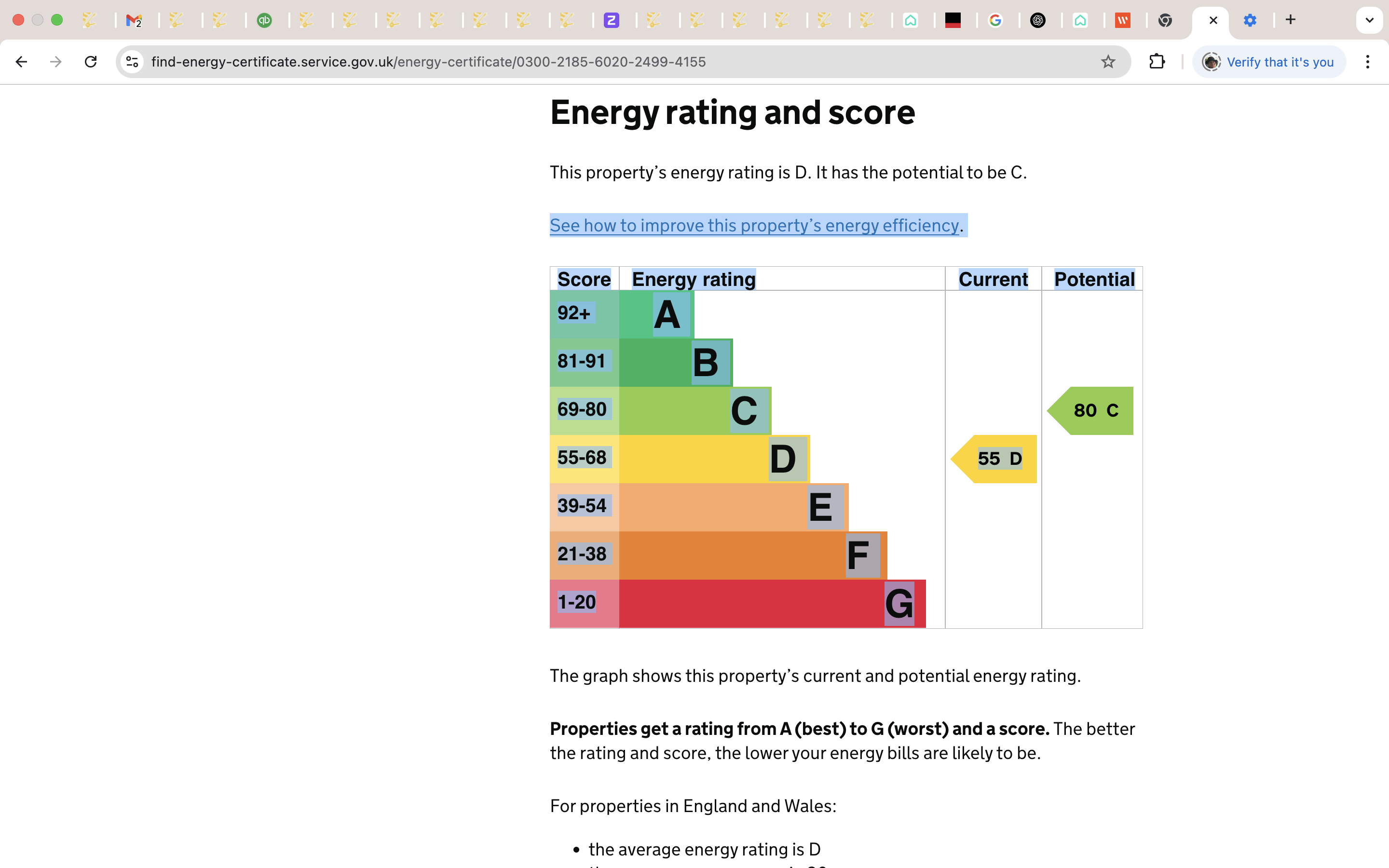Open a new tab with the plus button

pyautogui.click(x=1290, y=20)
